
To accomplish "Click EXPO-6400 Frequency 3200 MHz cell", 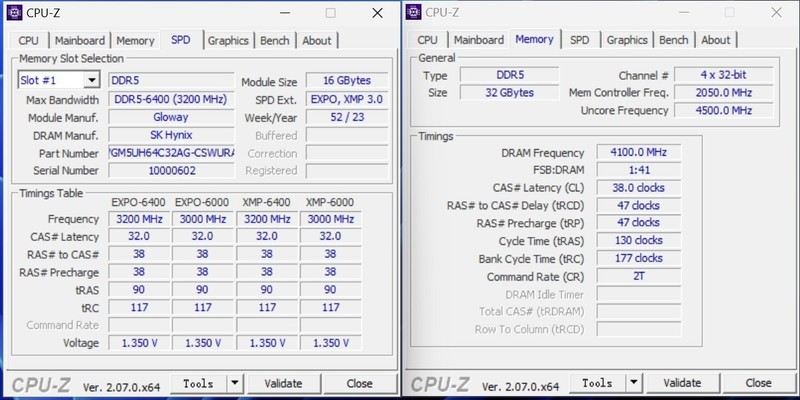I will pyautogui.click(x=139, y=219).
